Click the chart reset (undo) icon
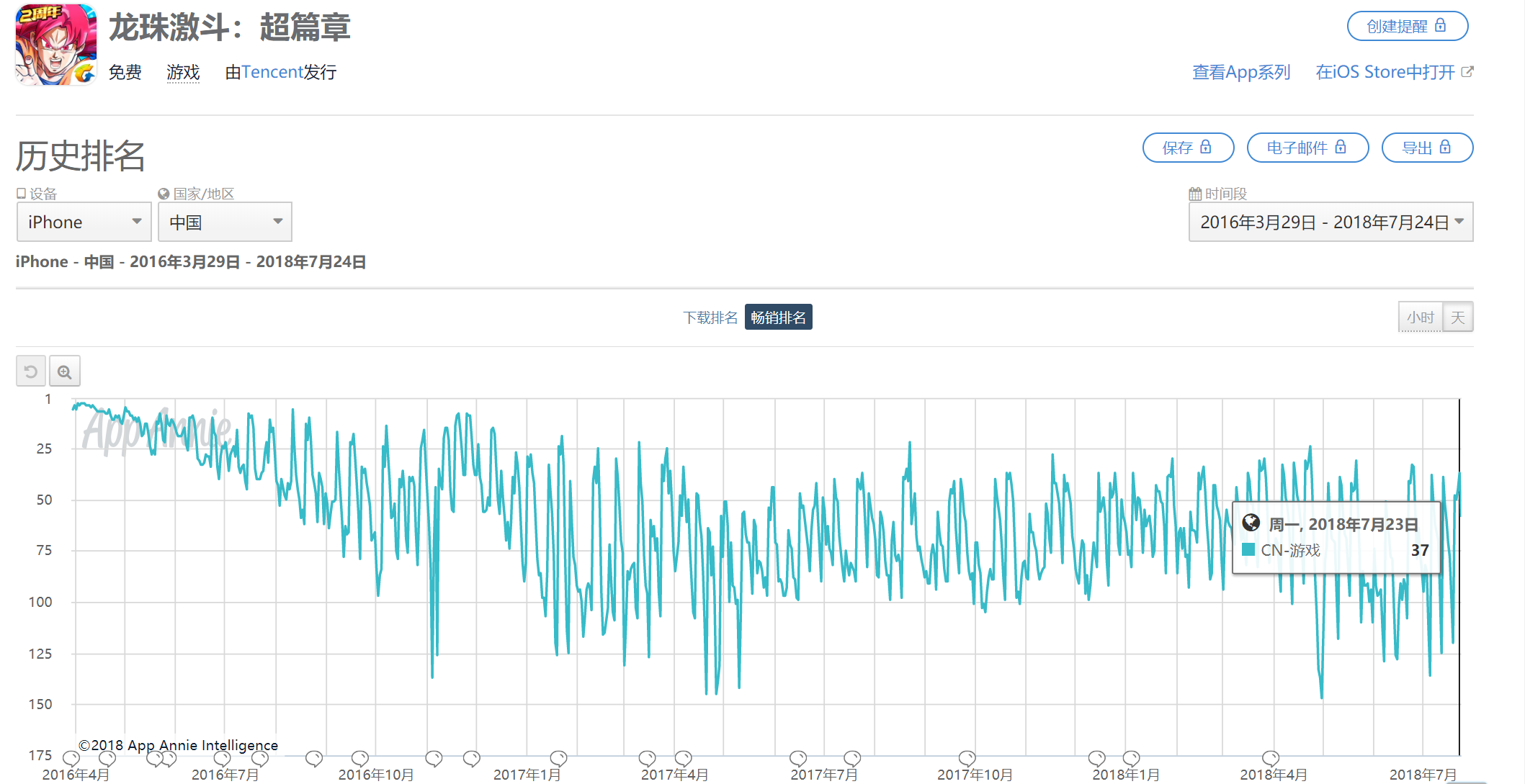The height and width of the screenshot is (784, 1525). [x=31, y=371]
